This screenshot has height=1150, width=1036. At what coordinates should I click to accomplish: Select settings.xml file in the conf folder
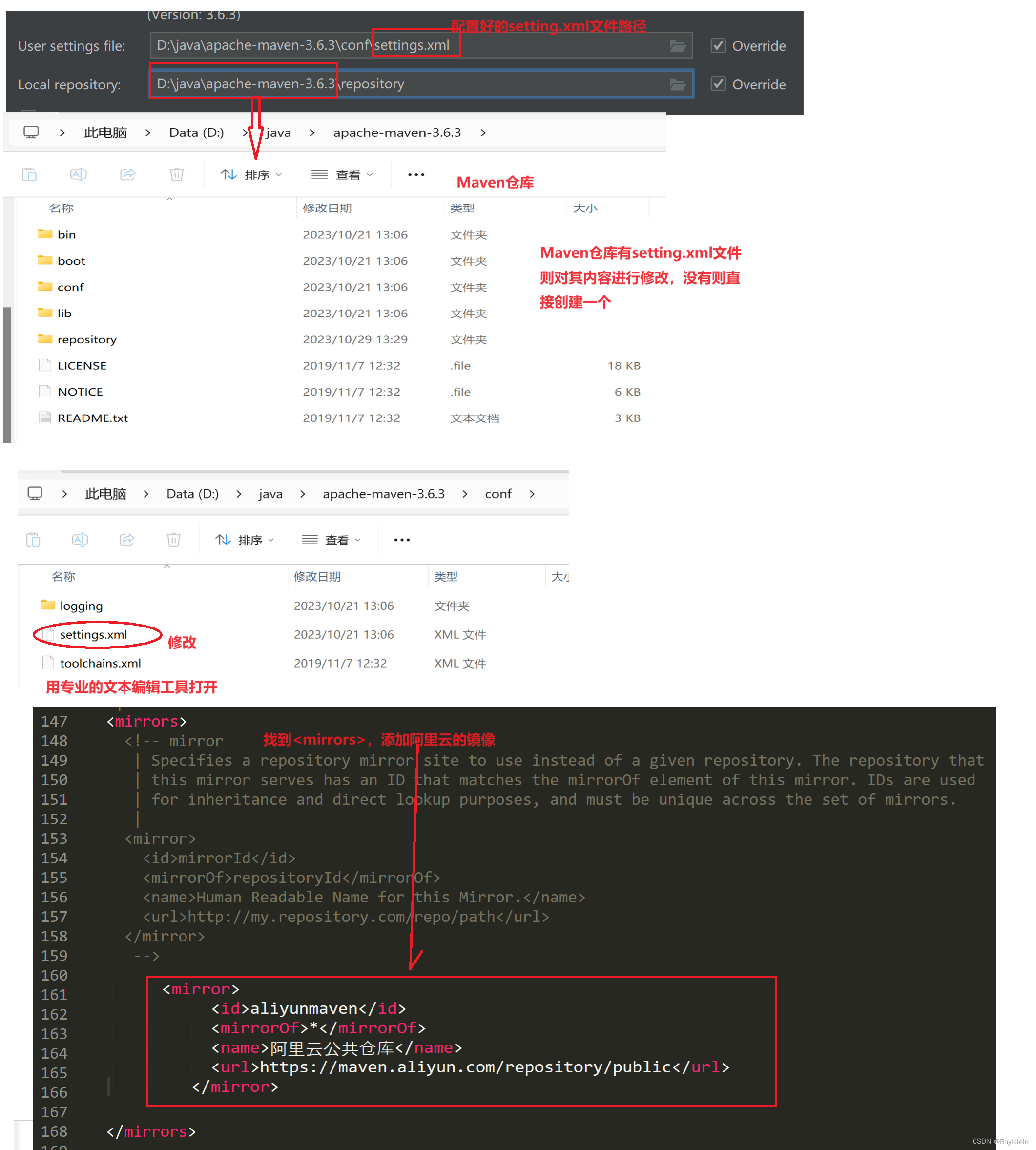(x=93, y=634)
